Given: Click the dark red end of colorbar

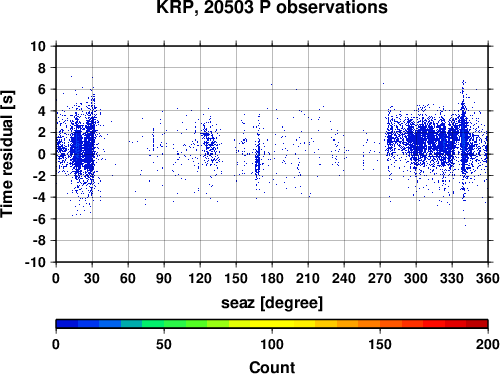Looking at the screenshot, I should [477, 324].
